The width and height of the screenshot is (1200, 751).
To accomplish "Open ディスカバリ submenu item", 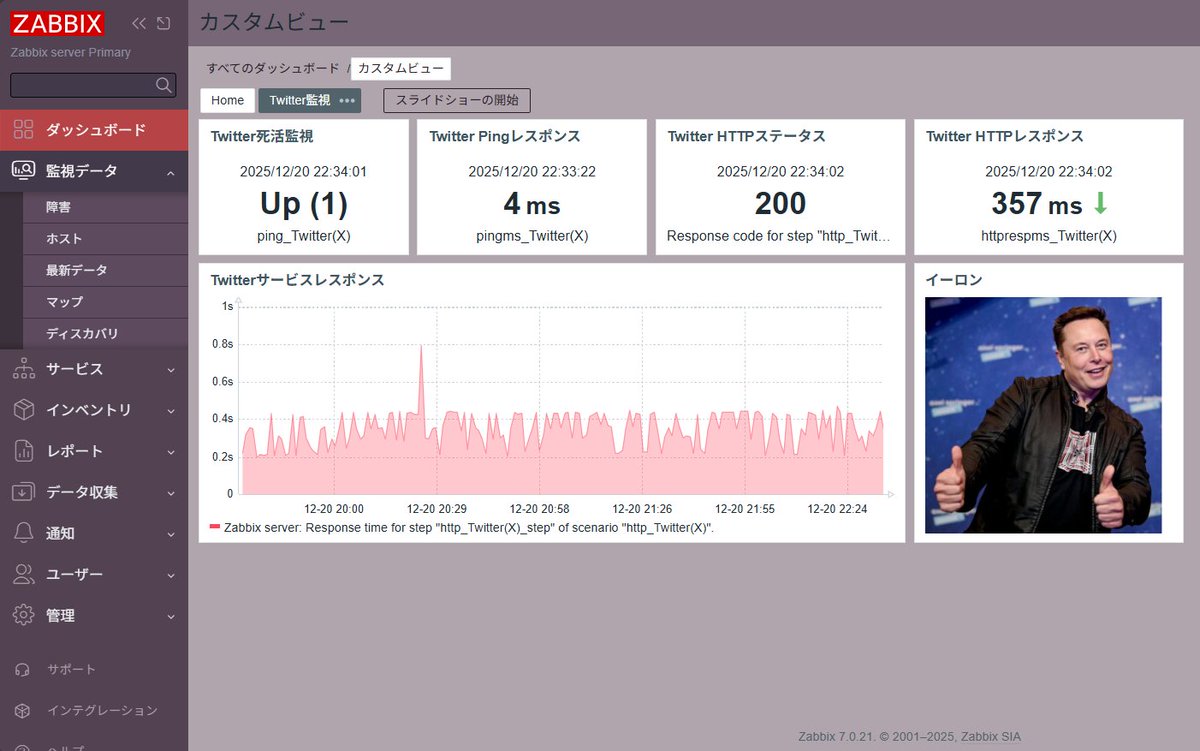I will coord(105,333).
